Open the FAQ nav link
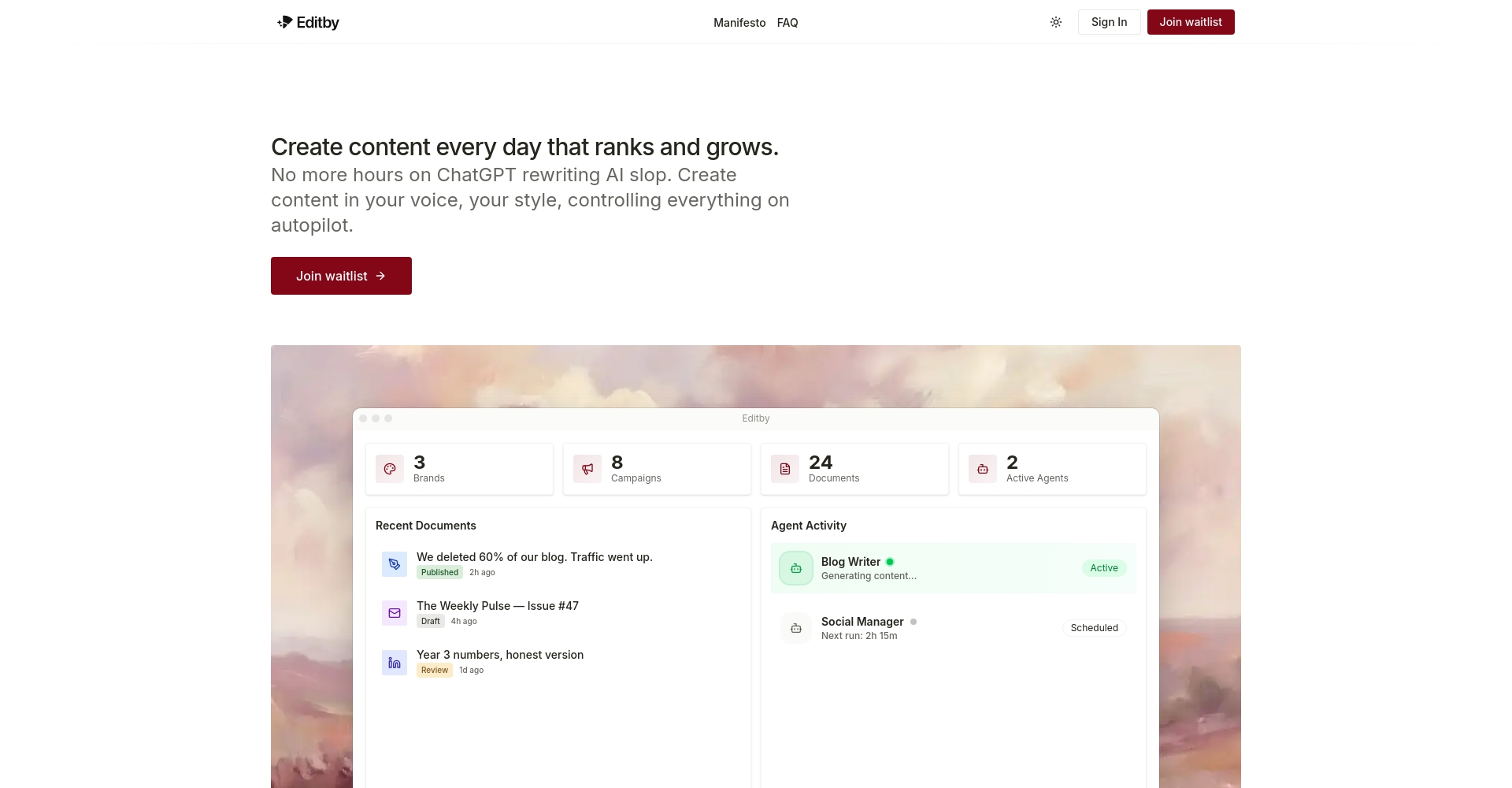Screen dimensions: 1512x788 coord(787,23)
